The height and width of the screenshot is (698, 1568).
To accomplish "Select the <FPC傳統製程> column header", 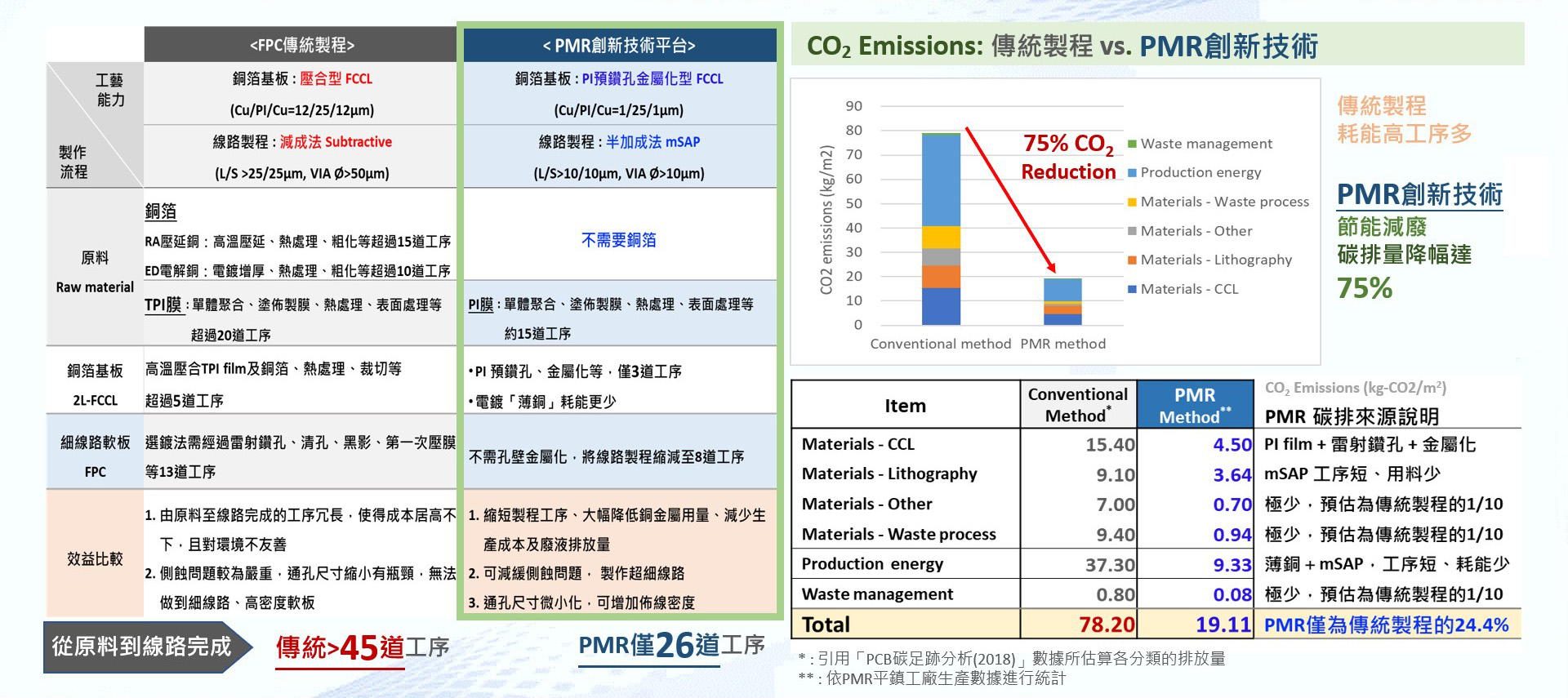I will pos(301,45).
